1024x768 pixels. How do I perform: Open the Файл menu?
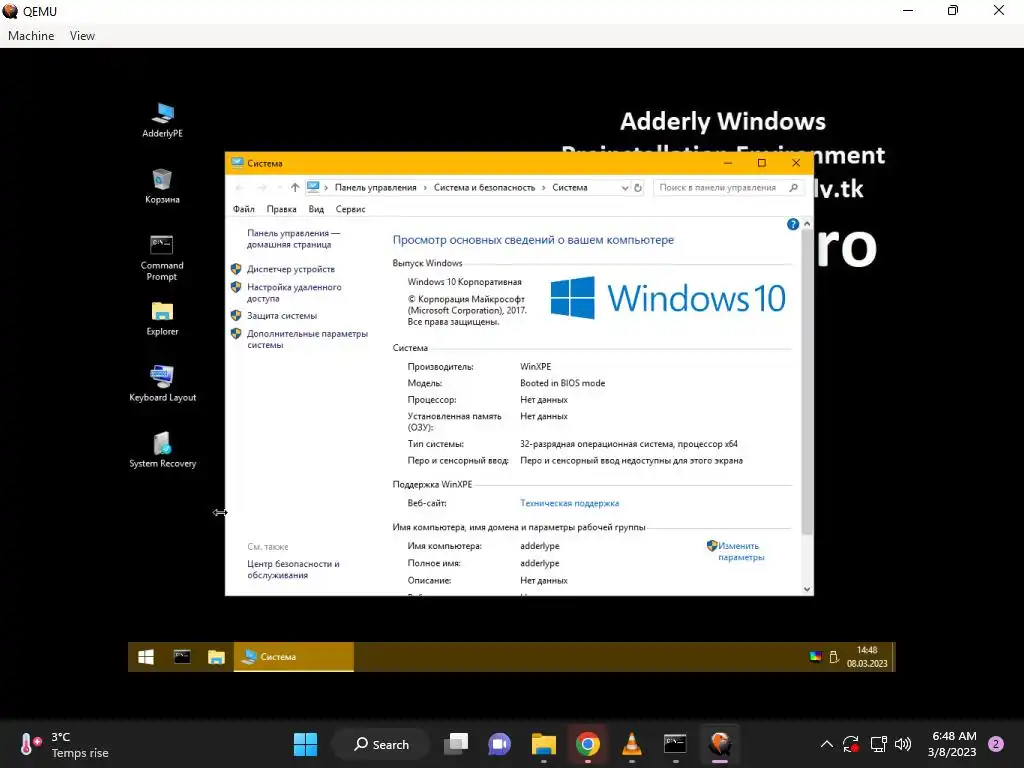coord(244,209)
